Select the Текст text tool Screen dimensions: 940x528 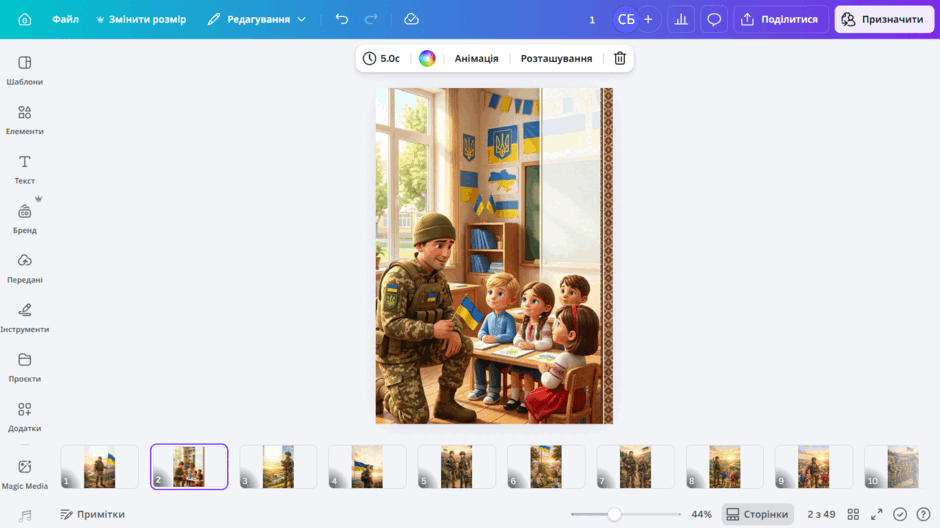[25, 170]
